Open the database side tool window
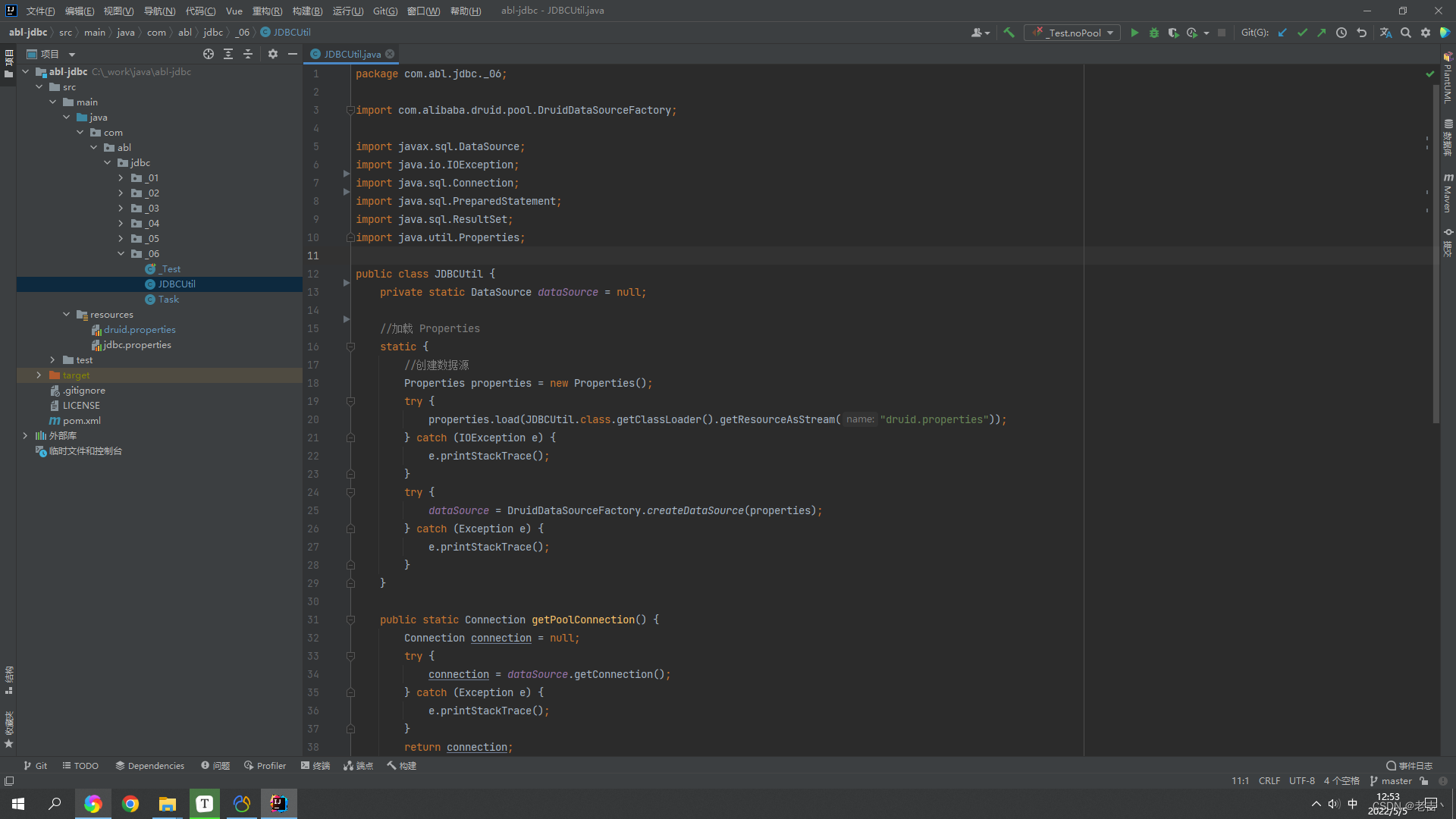 click(1448, 137)
